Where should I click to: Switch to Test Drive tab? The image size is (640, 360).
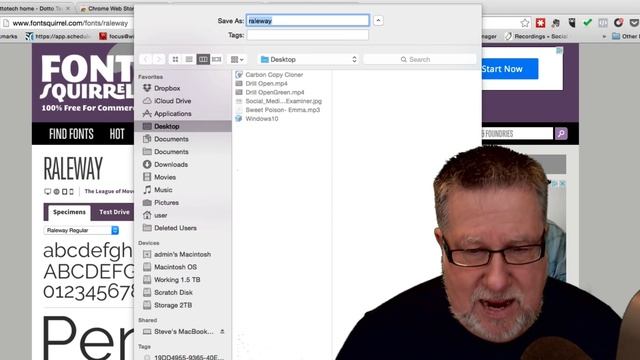114,212
